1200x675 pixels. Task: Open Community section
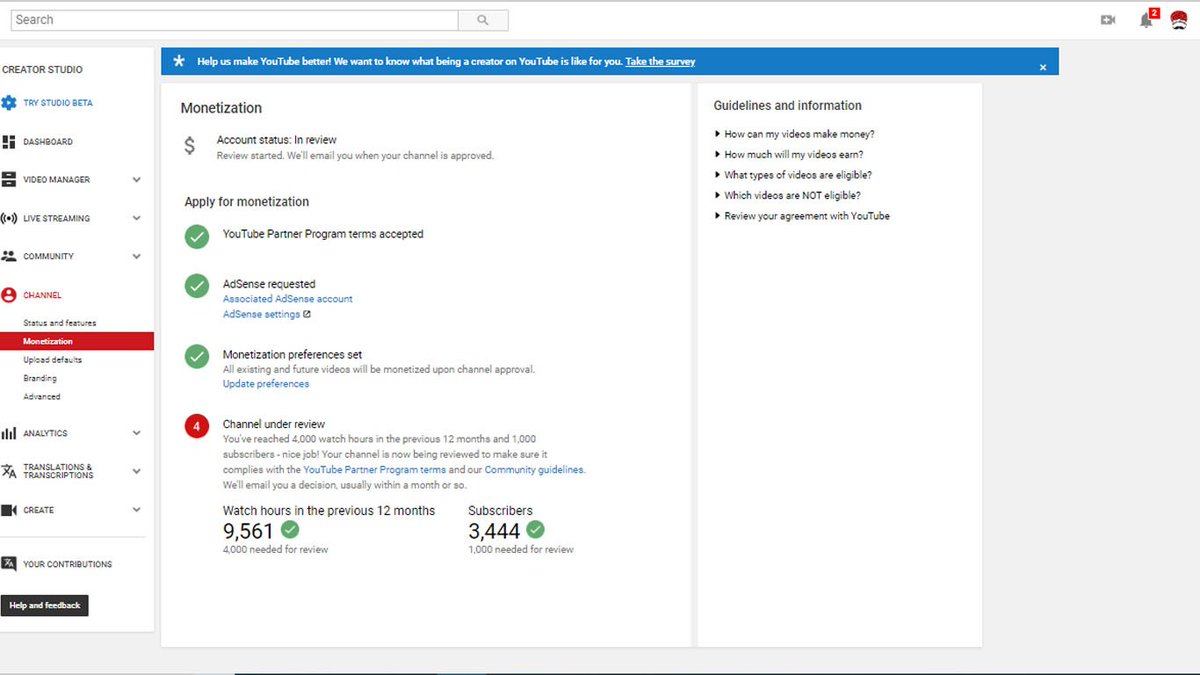tap(48, 257)
